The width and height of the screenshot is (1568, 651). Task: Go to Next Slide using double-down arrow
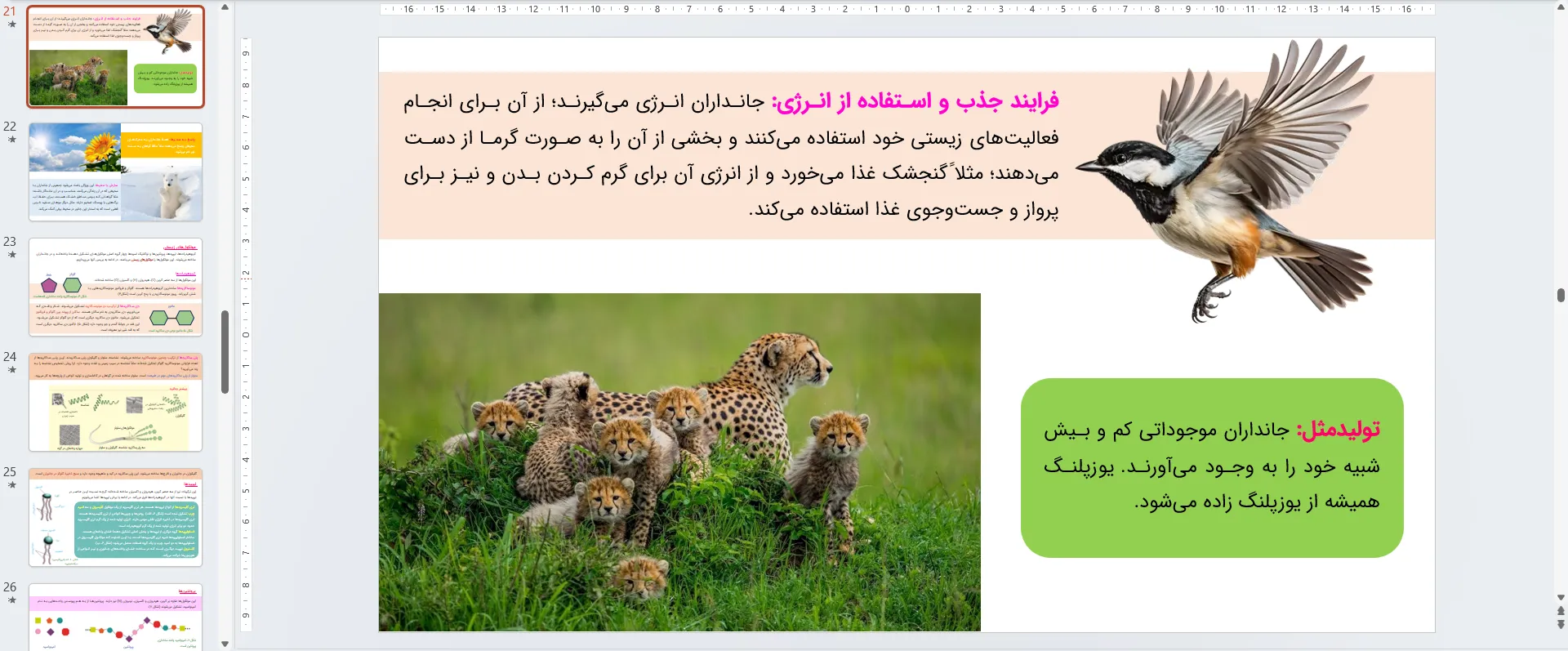[1561, 624]
